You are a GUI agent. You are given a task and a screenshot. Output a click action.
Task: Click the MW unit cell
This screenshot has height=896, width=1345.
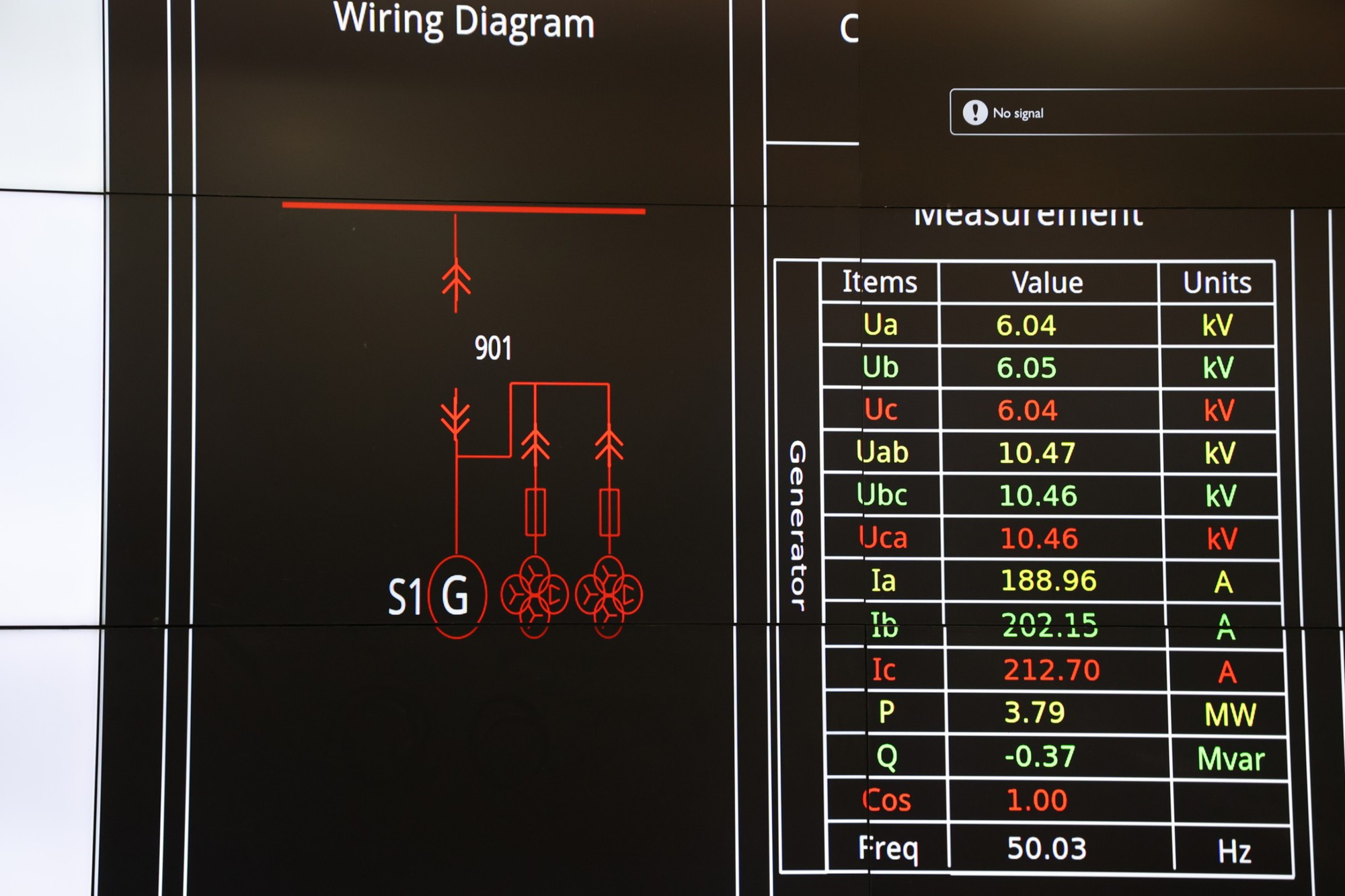[1230, 715]
